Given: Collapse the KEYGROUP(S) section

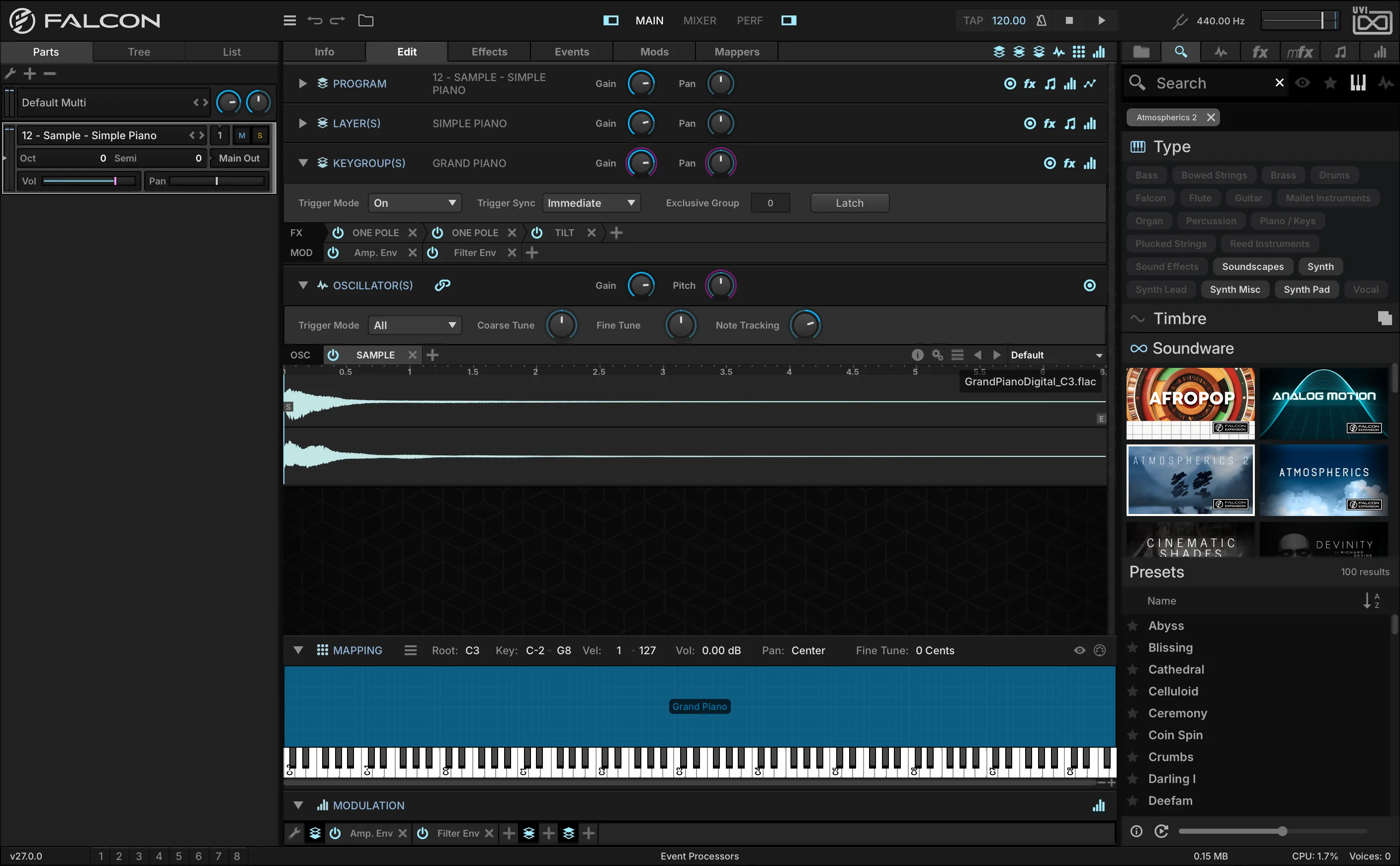Looking at the screenshot, I should [303, 163].
